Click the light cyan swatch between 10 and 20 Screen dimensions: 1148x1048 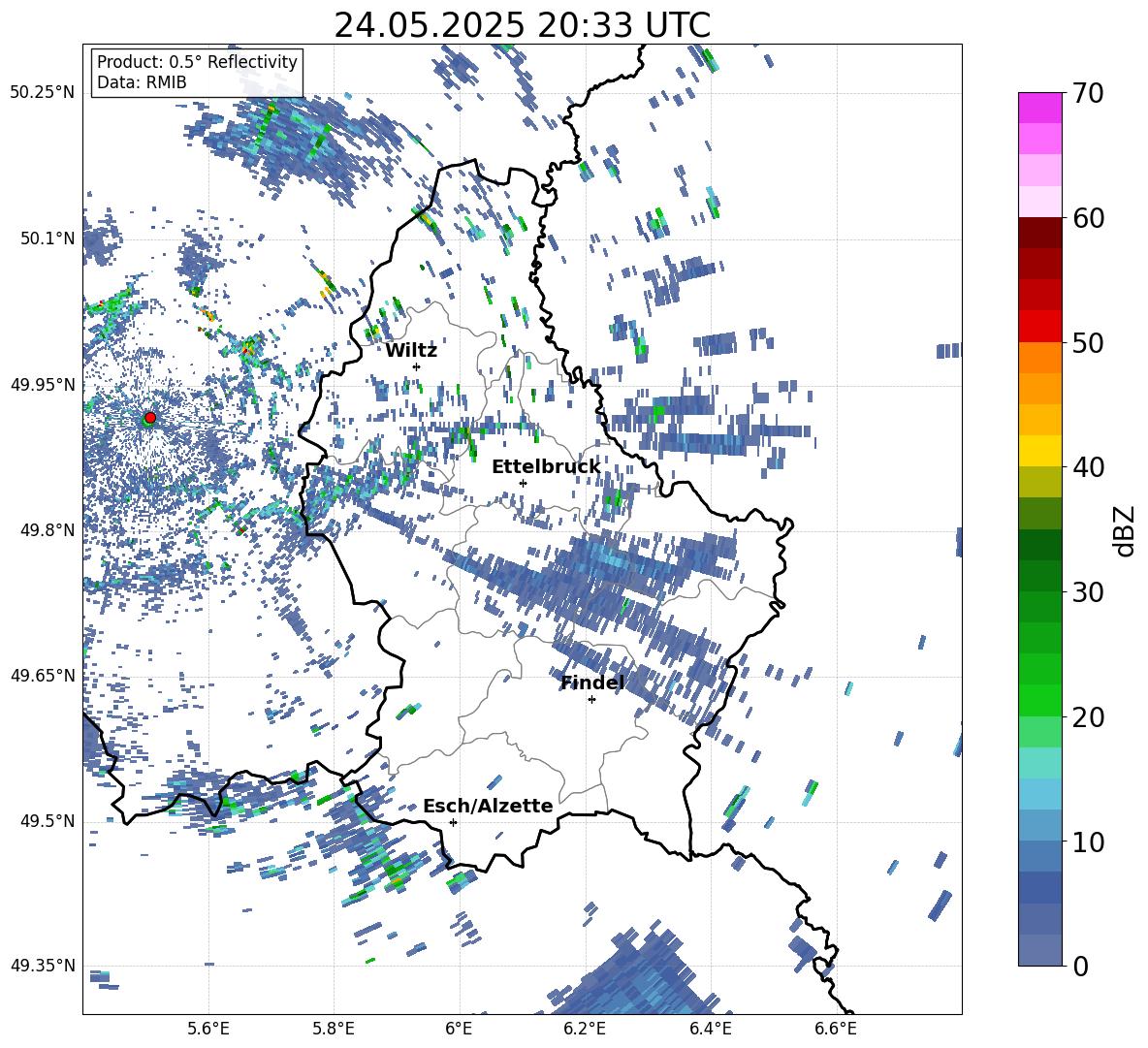(x=1039, y=763)
